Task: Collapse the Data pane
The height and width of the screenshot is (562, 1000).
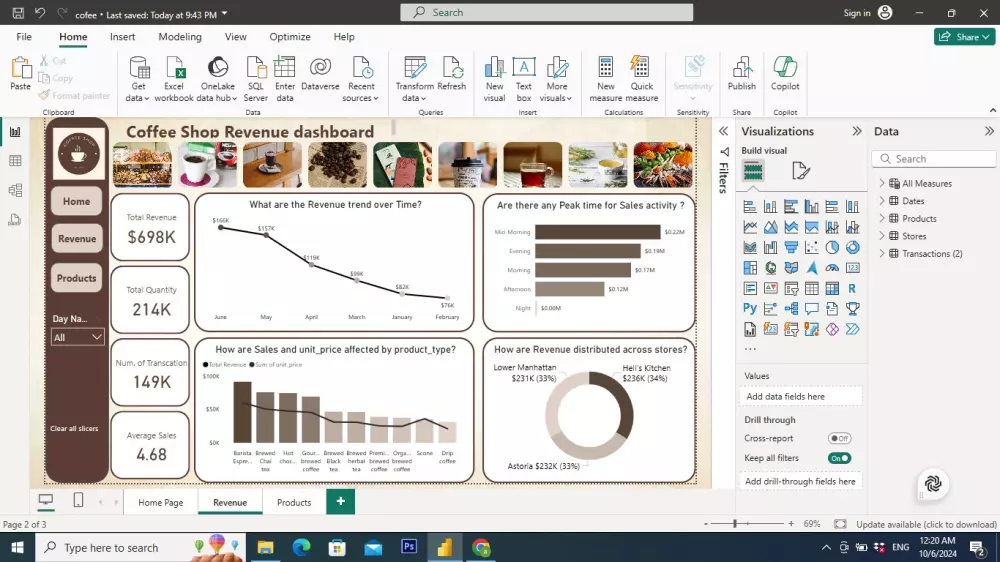Action: click(x=989, y=131)
